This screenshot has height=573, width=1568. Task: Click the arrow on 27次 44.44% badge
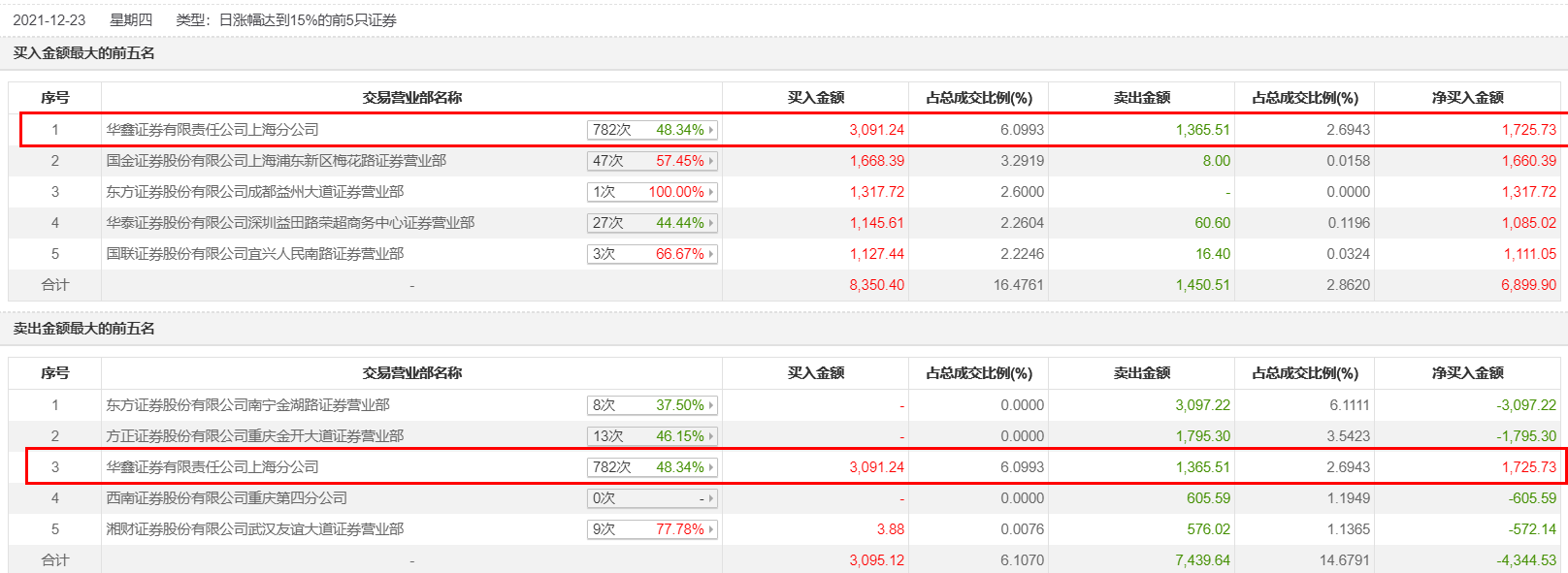pyautogui.click(x=711, y=223)
